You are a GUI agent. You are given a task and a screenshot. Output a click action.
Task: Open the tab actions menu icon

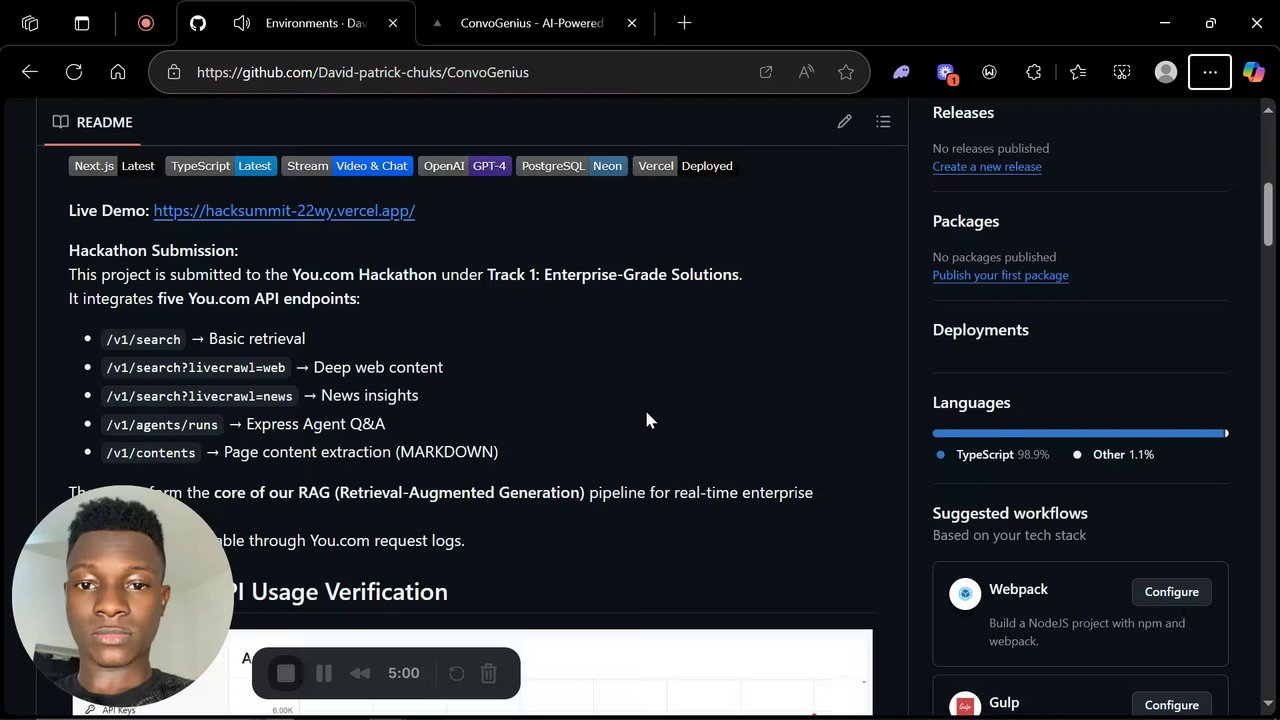point(82,23)
